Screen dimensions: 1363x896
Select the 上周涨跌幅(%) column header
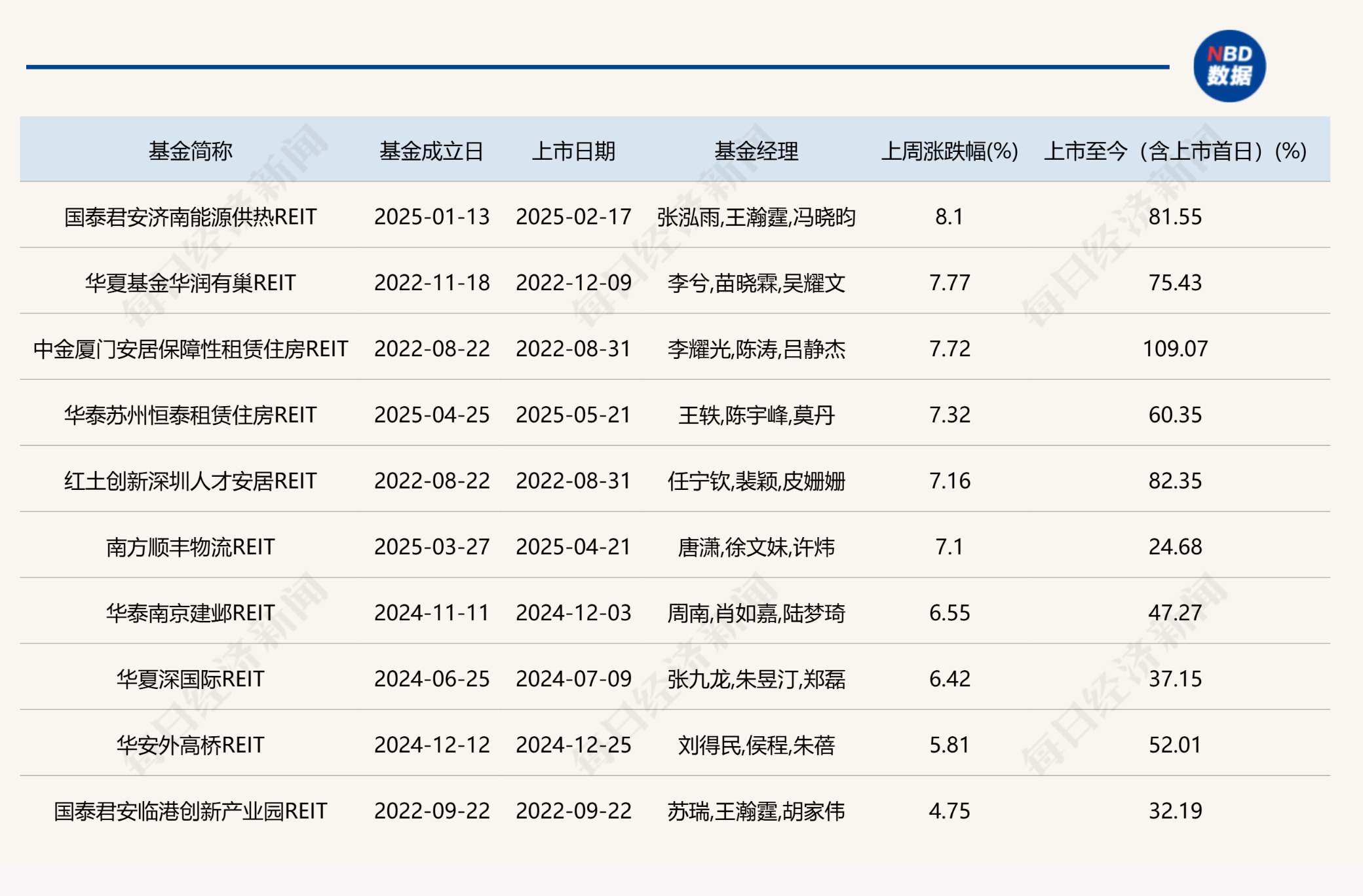[x=950, y=151]
